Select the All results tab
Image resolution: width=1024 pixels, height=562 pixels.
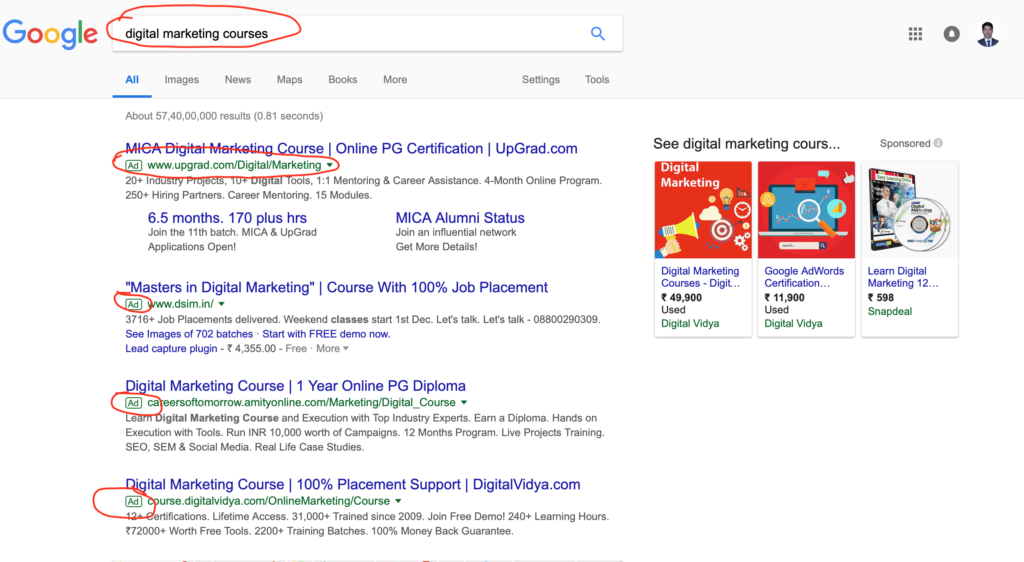click(x=132, y=80)
